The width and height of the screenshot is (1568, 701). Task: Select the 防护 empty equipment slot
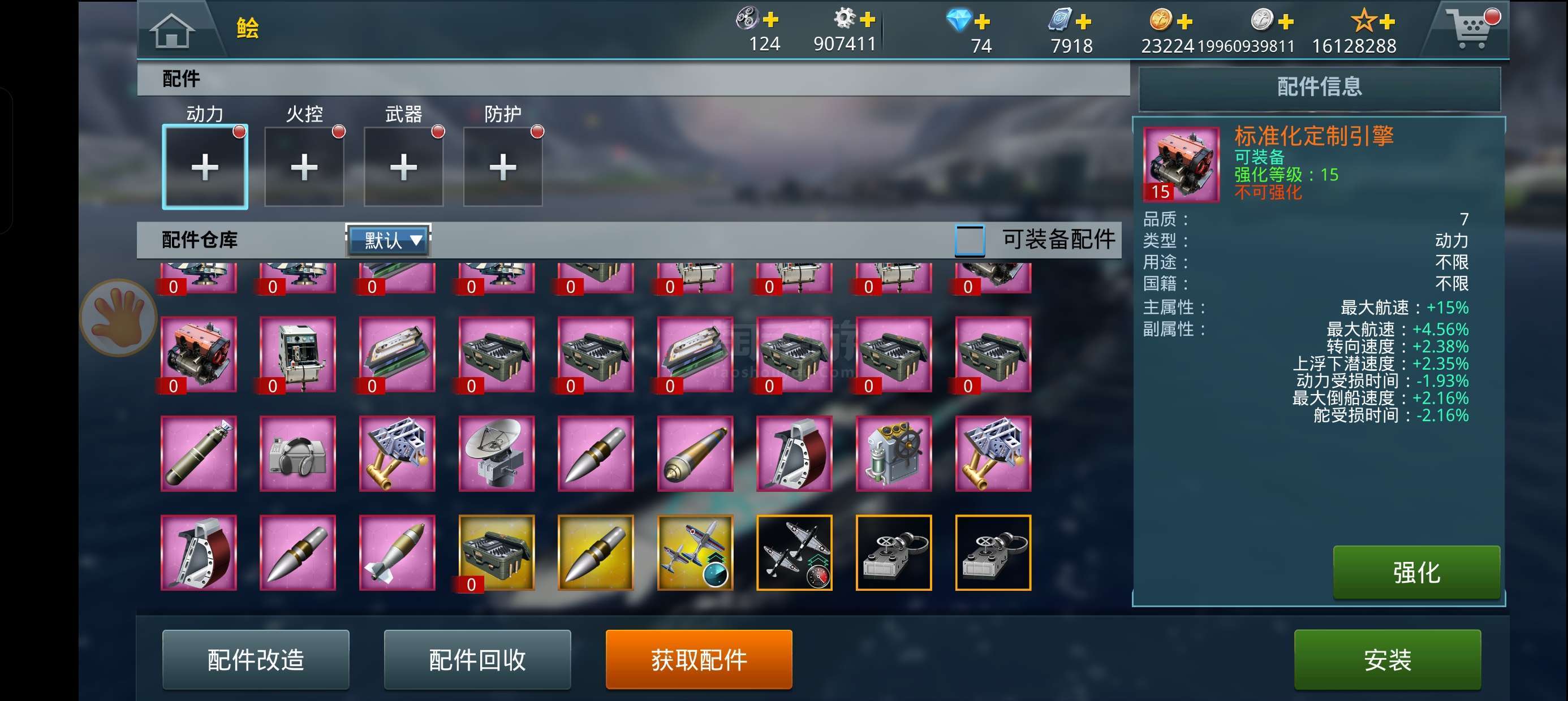coord(502,167)
